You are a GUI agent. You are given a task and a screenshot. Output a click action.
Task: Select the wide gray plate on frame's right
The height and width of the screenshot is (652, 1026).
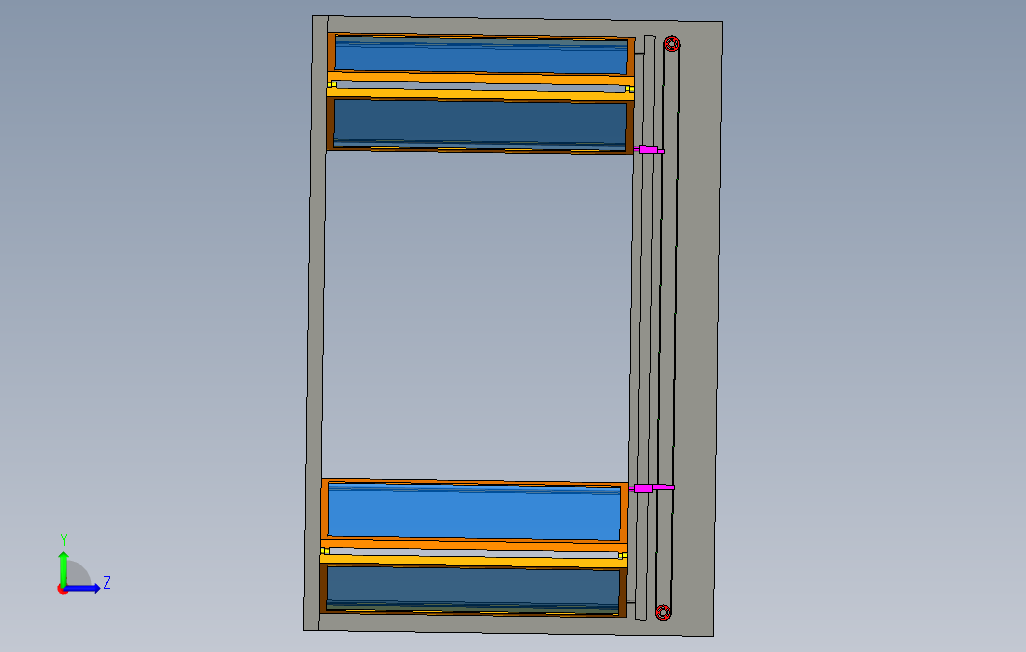click(x=698, y=327)
